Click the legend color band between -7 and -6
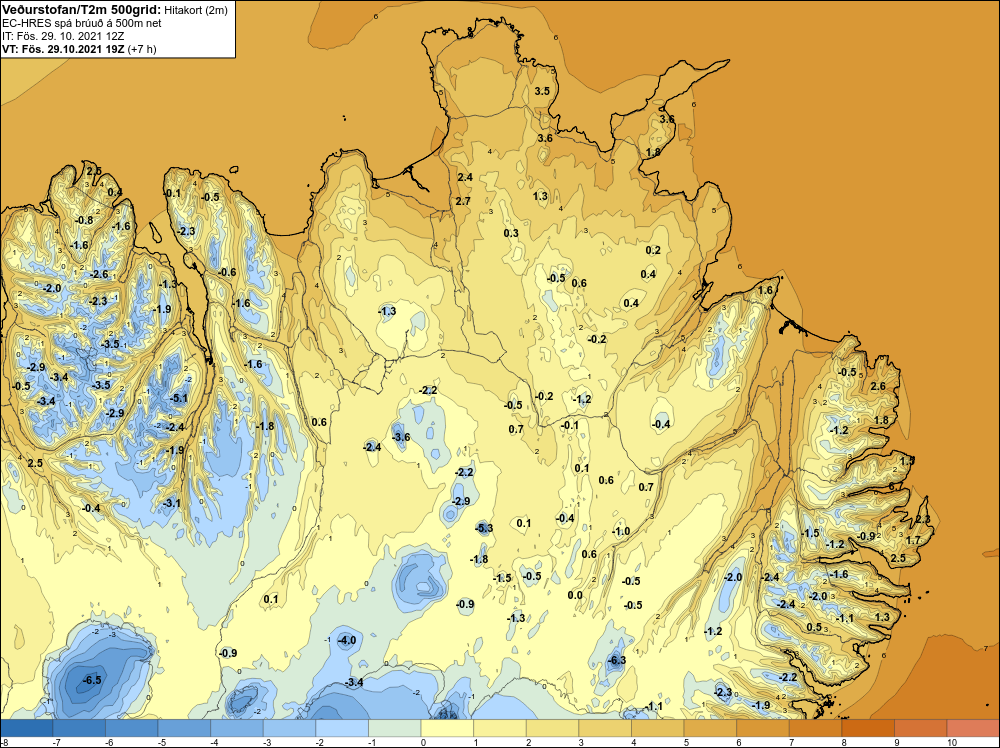1000x748 pixels. [x=80, y=728]
